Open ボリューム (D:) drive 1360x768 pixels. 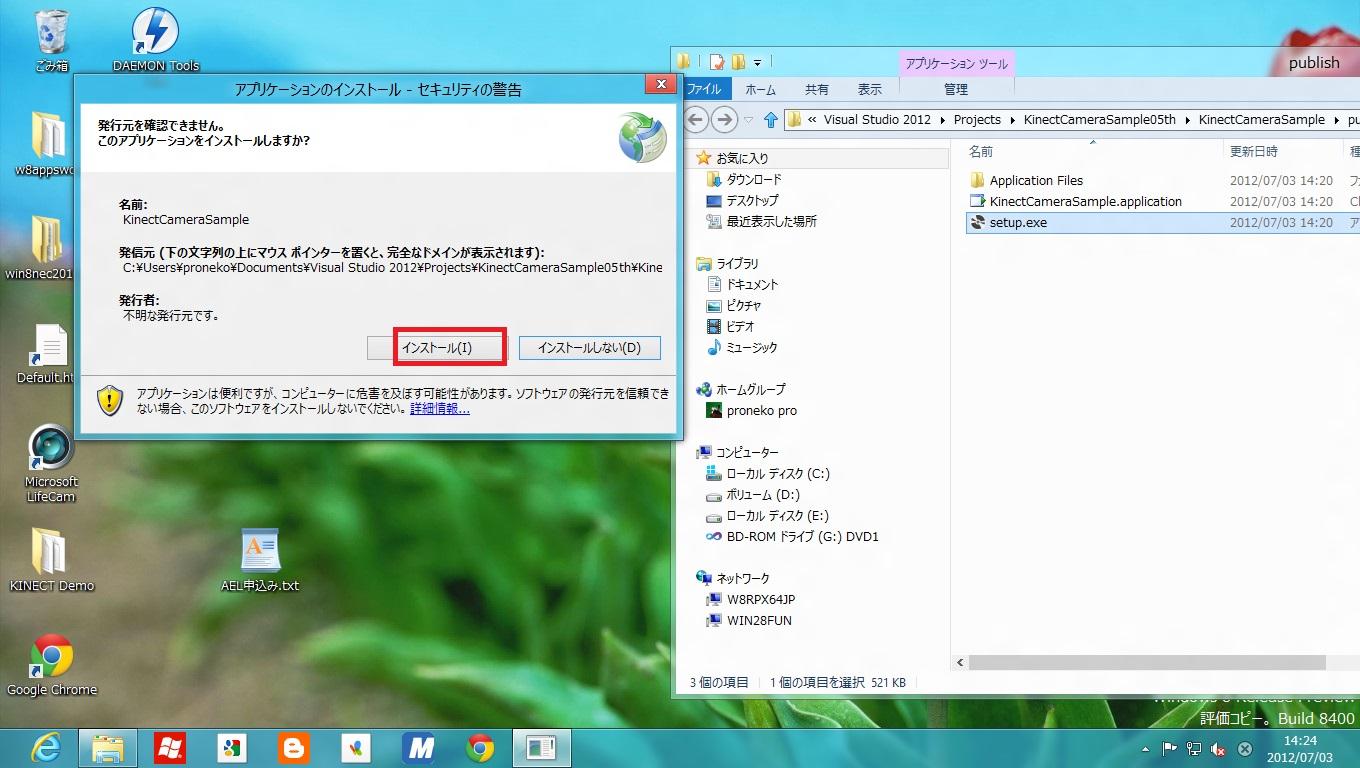(x=763, y=494)
